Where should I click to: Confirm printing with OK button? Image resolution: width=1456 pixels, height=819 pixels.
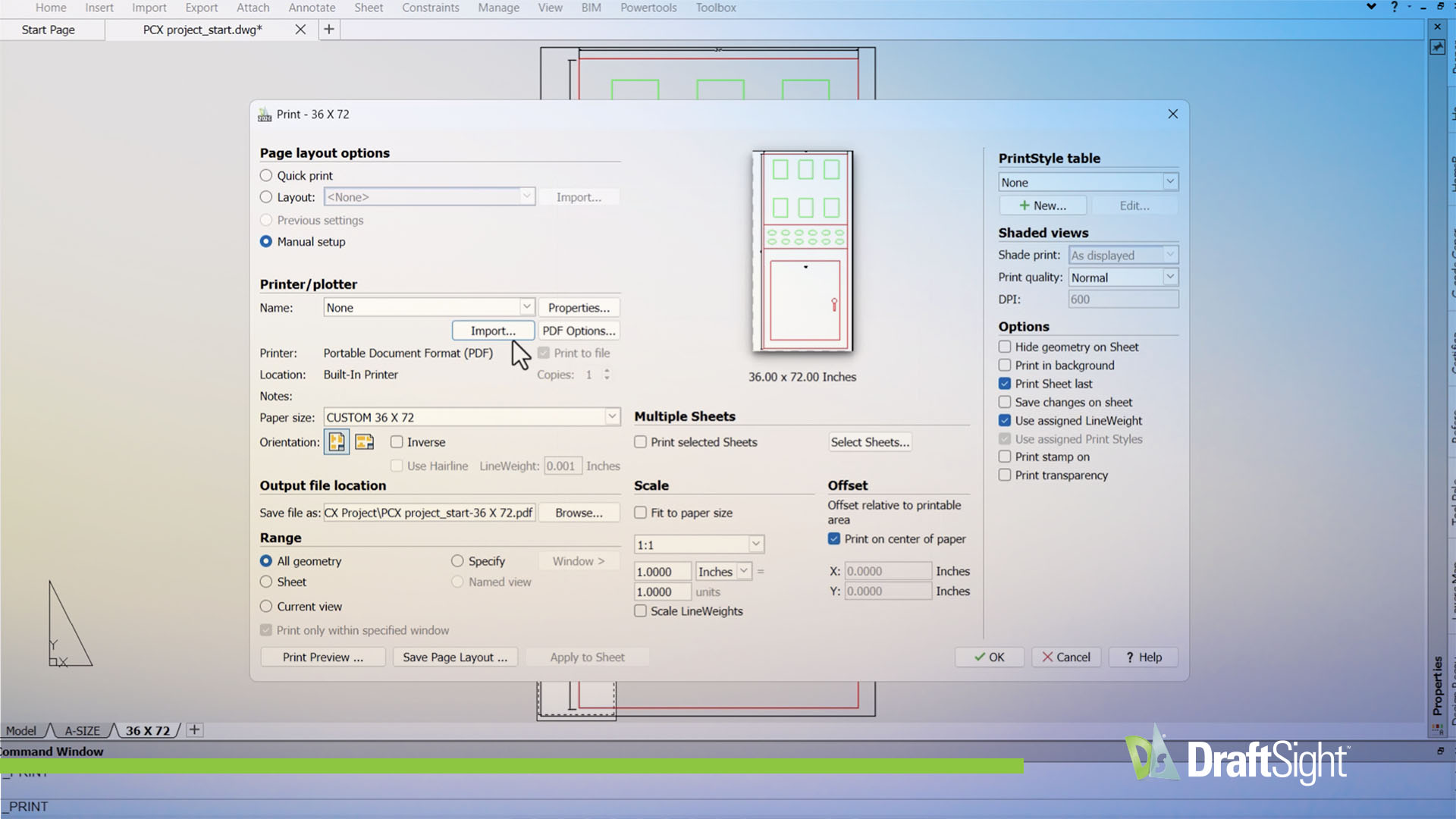[990, 657]
